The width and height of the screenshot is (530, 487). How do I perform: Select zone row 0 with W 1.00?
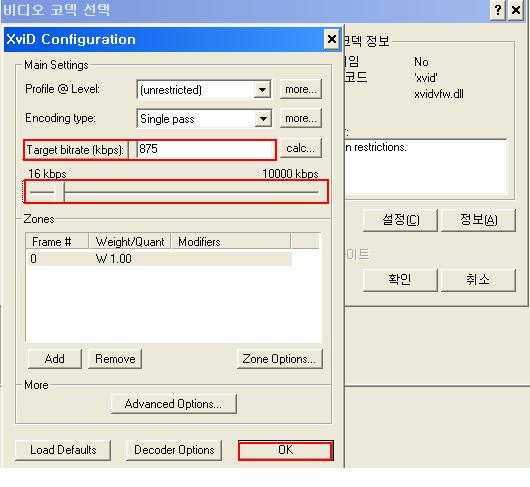159,259
